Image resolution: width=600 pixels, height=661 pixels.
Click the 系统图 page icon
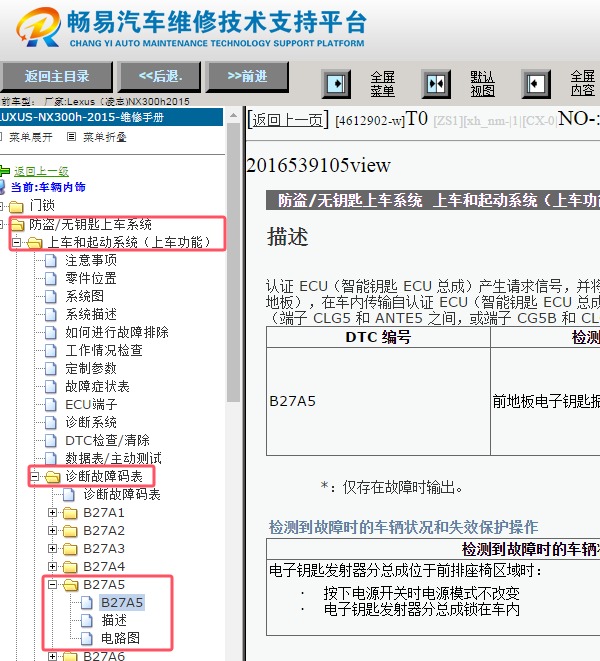click(51, 296)
